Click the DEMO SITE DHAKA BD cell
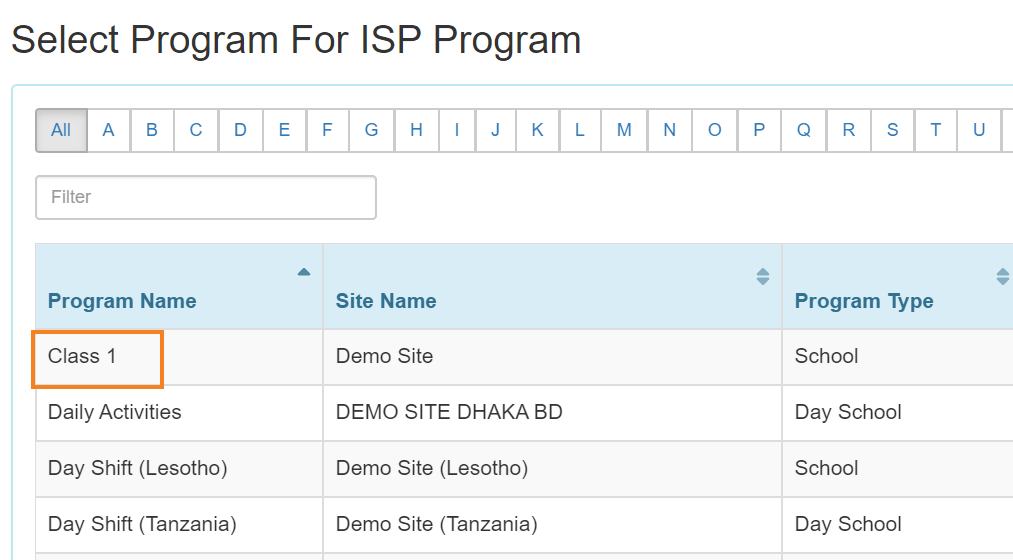 point(449,413)
